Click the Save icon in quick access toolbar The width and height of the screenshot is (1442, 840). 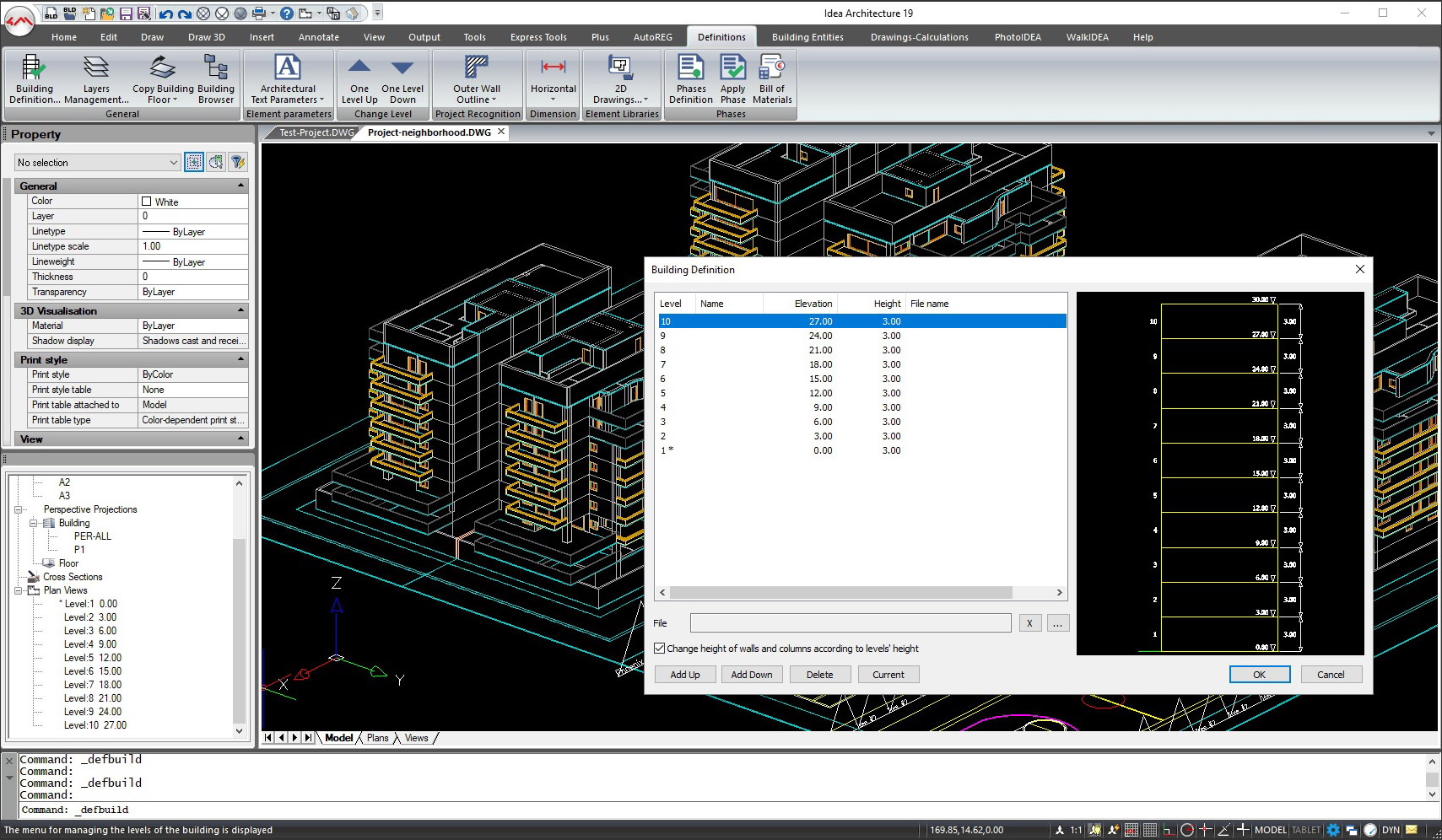[126, 13]
